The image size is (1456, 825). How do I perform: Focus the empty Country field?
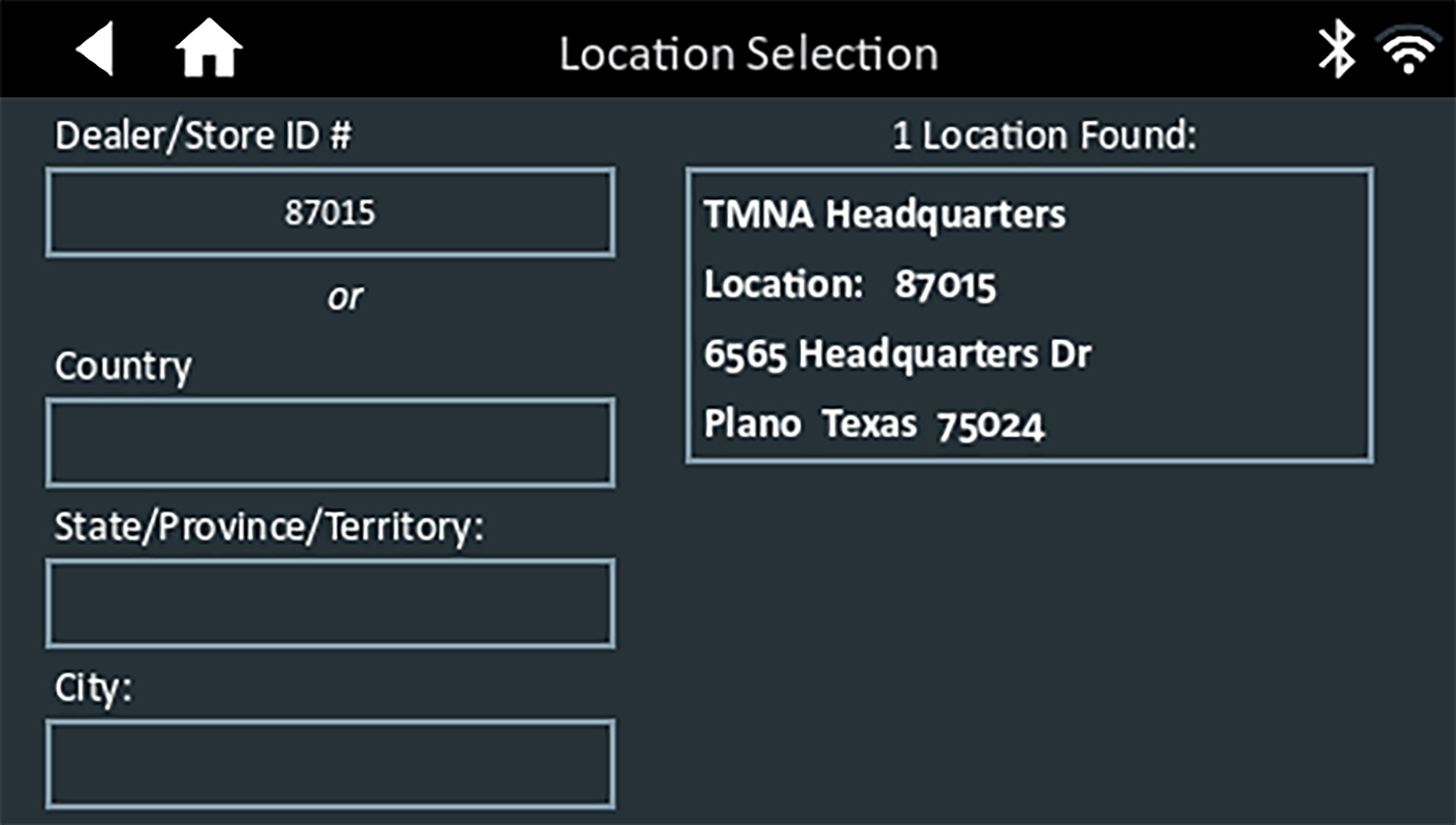pyautogui.click(x=331, y=443)
